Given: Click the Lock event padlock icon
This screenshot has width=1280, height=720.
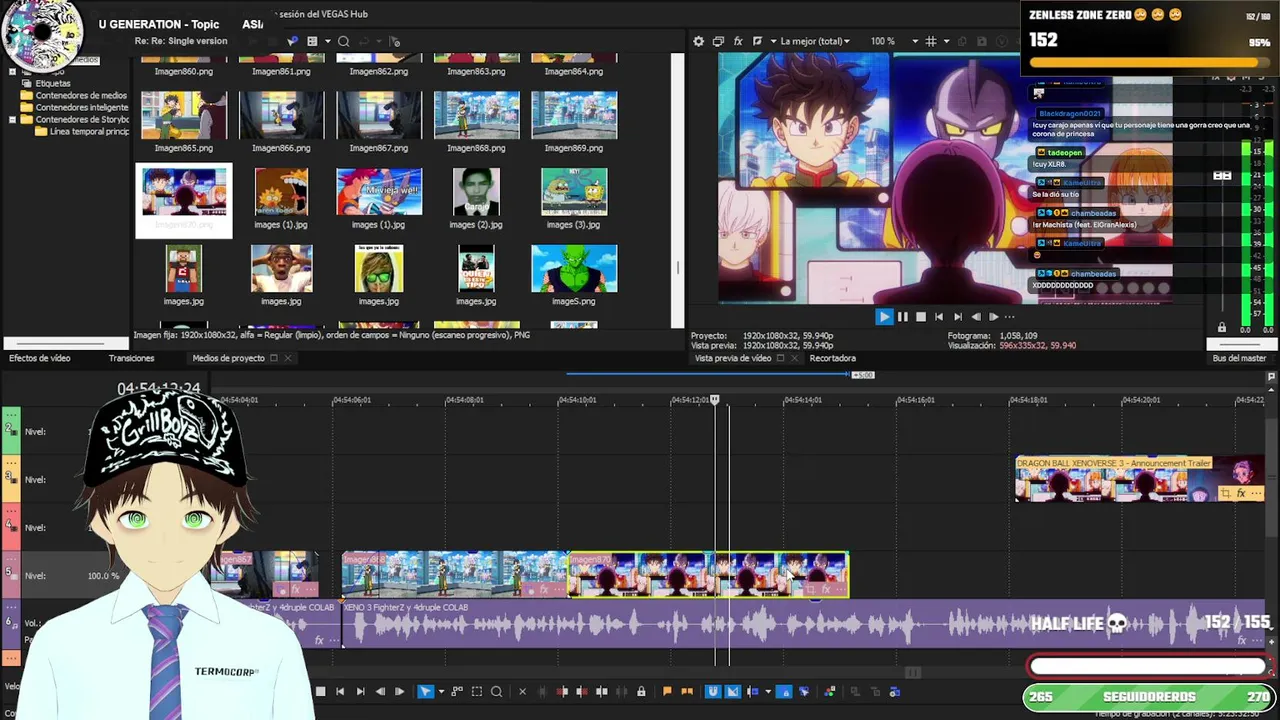Looking at the screenshot, I should [x=641, y=691].
